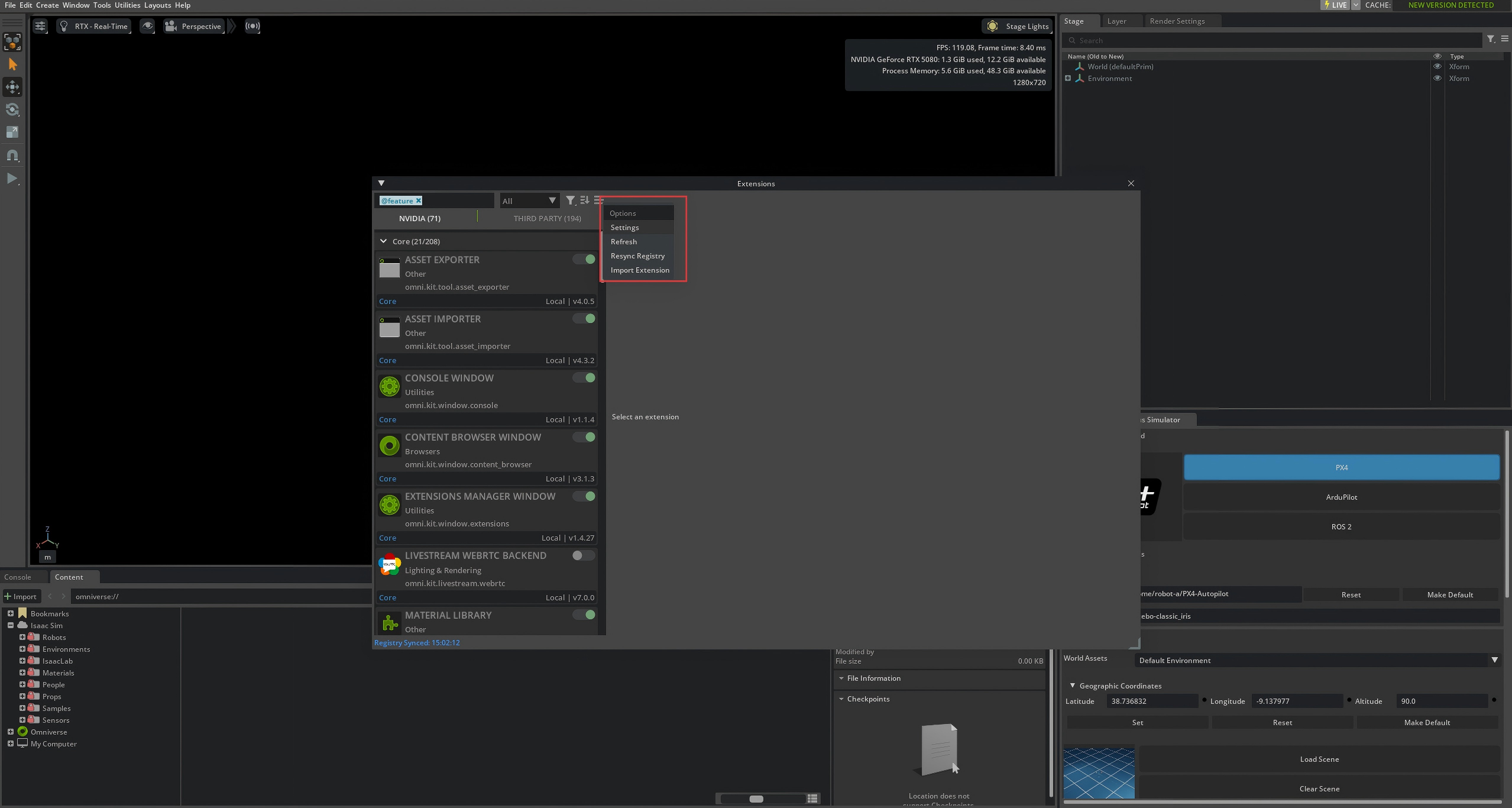Open the World Assets Default Environment dropdown
The image size is (1512, 808).
pos(1317,660)
